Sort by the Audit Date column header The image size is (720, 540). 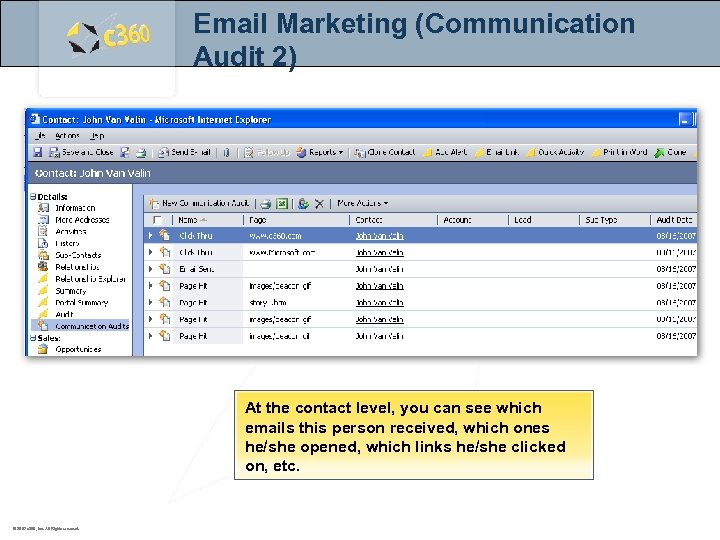click(674, 220)
